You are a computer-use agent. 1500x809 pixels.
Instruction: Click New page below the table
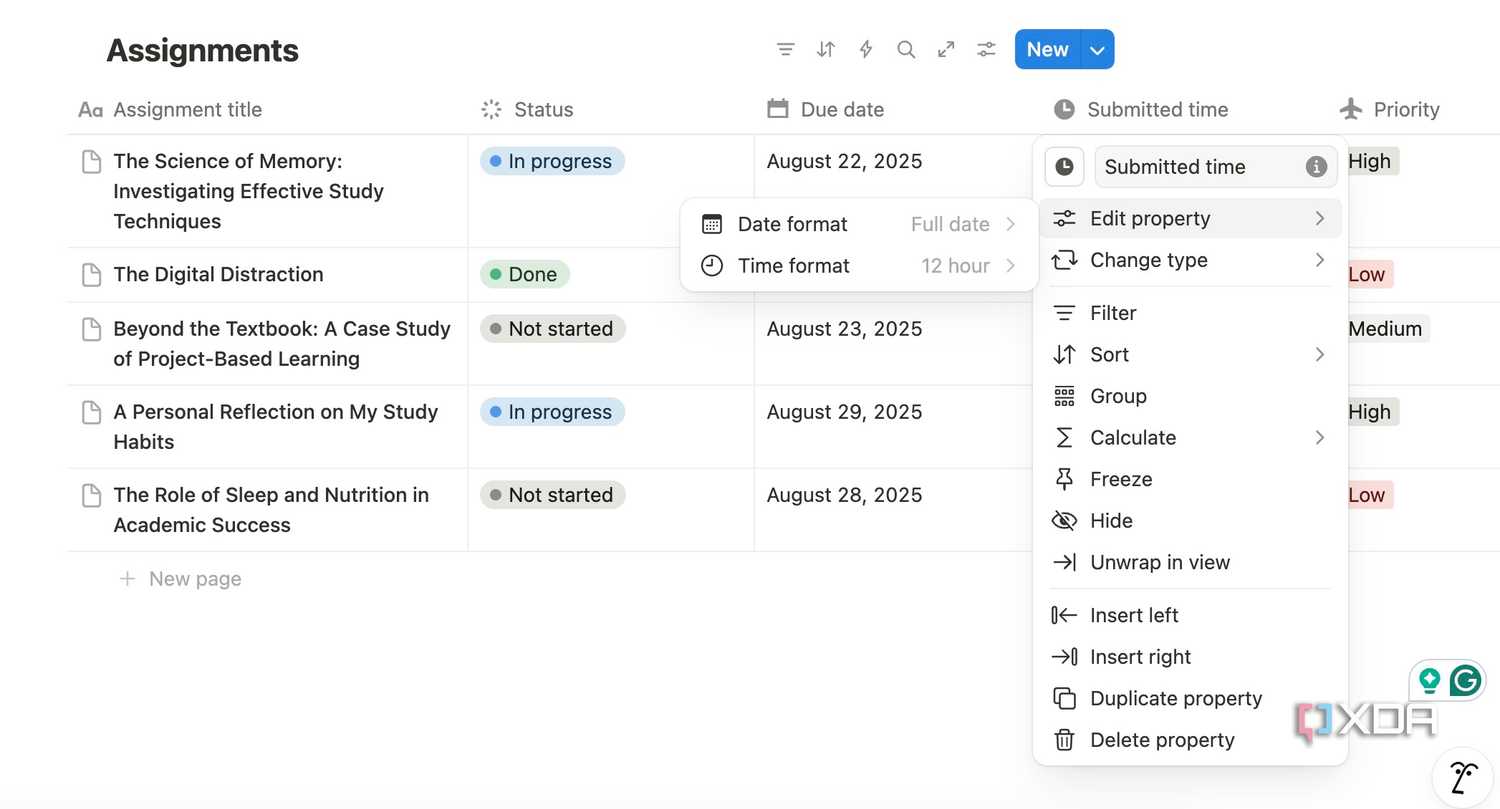coord(195,579)
